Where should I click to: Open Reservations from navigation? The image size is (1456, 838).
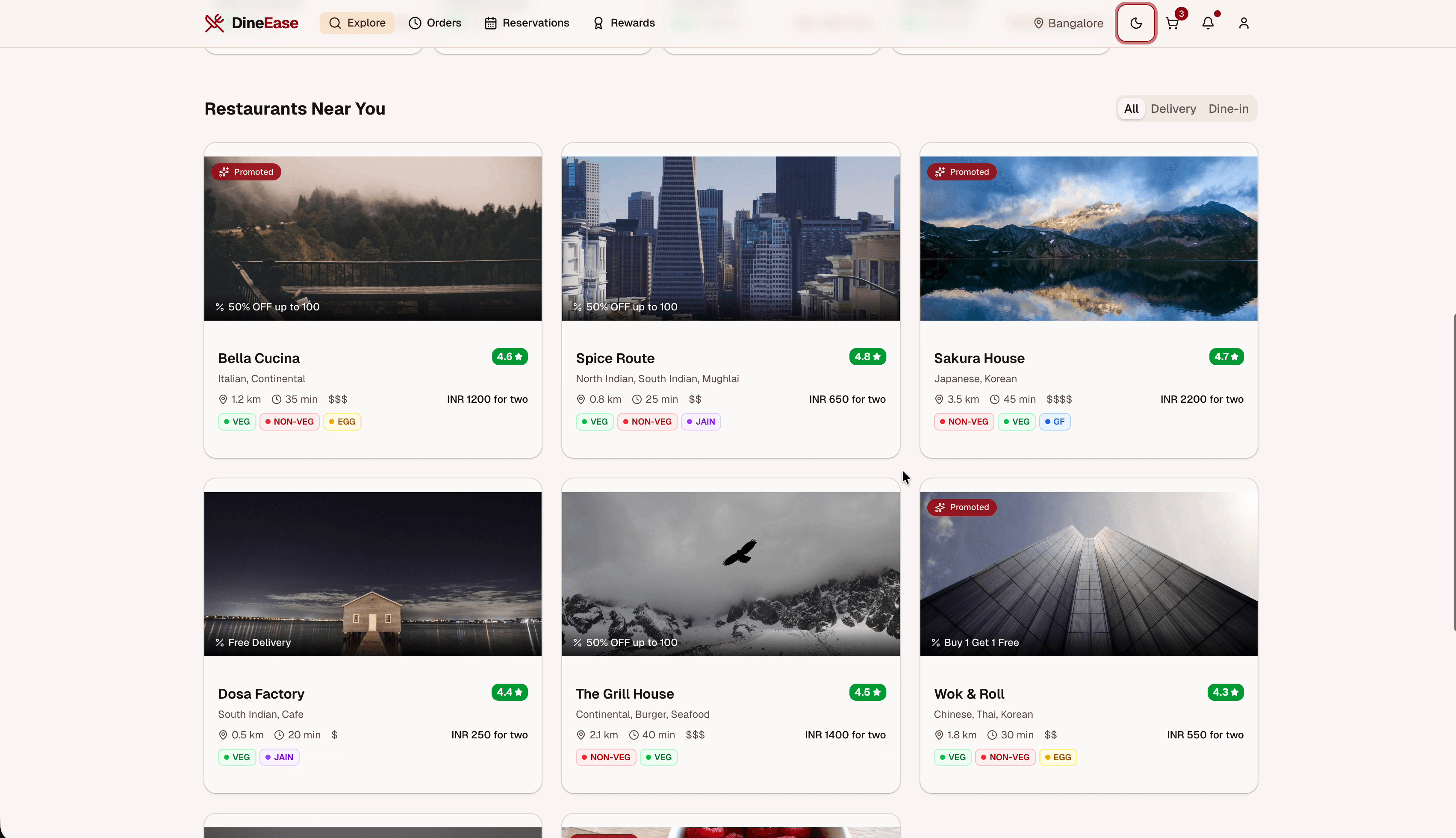(x=526, y=23)
